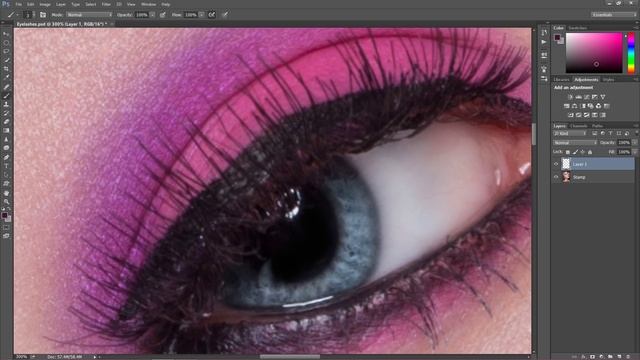Open the Actions panel play icon
This screenshot has height=360, width=640.
tap(544, 42)
